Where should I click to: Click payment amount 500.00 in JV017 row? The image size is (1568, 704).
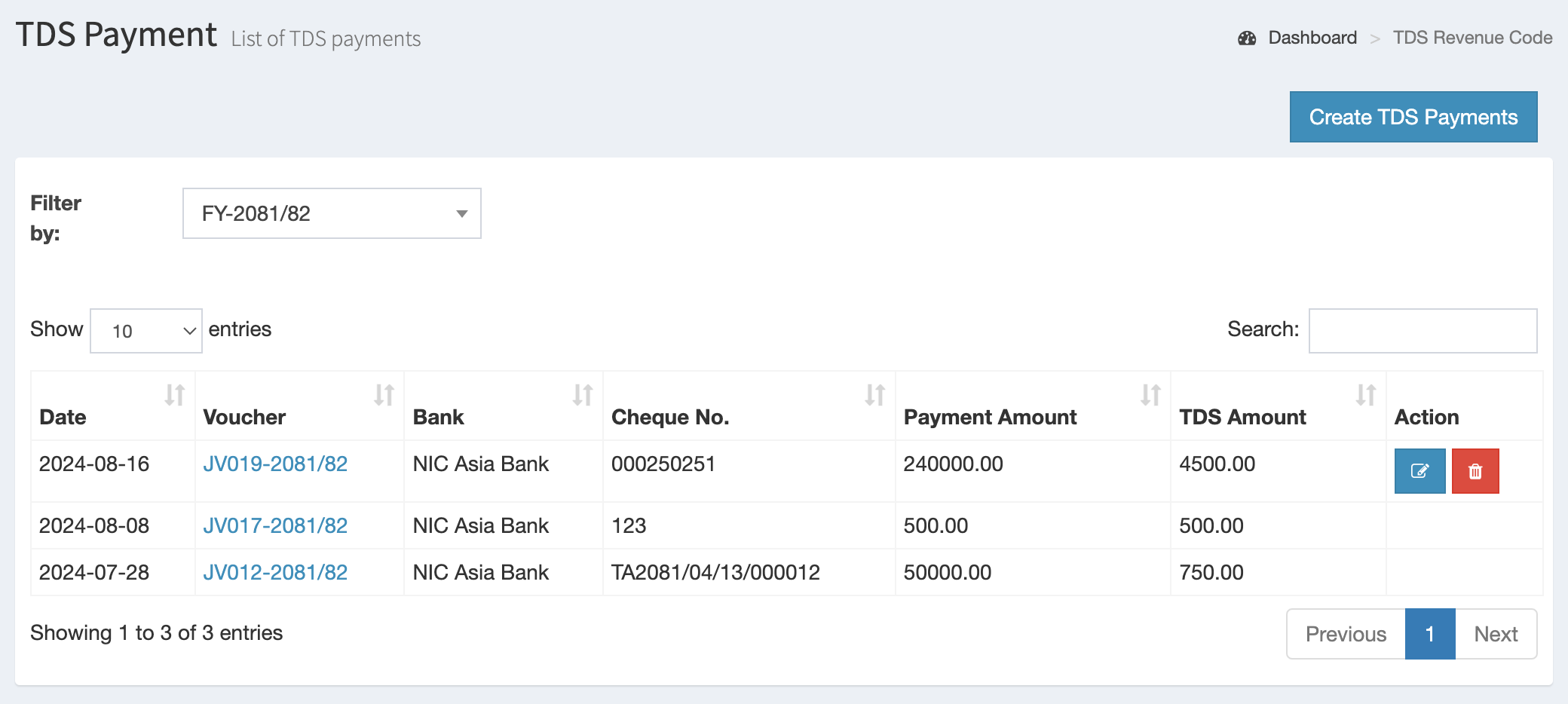(936, 525)
